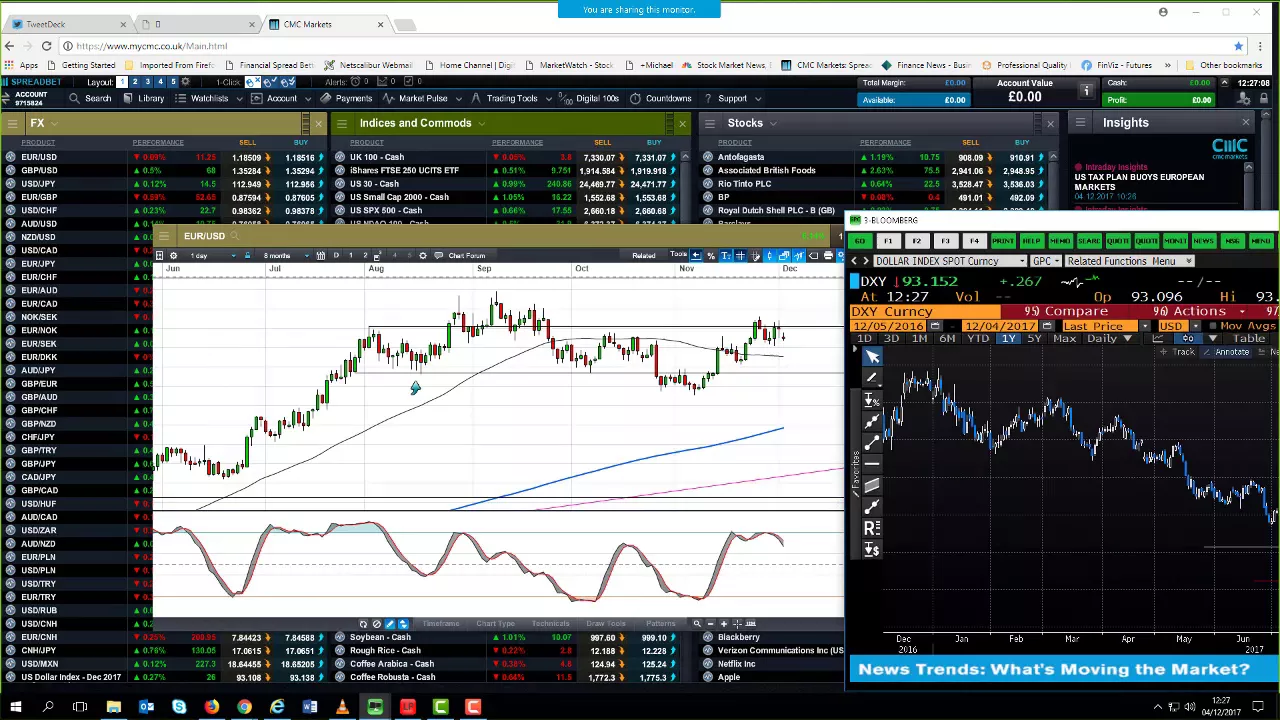Open the Search tool in CMC menu
1280x720 pixels.
pyautogui.click(x=90, y=98)
